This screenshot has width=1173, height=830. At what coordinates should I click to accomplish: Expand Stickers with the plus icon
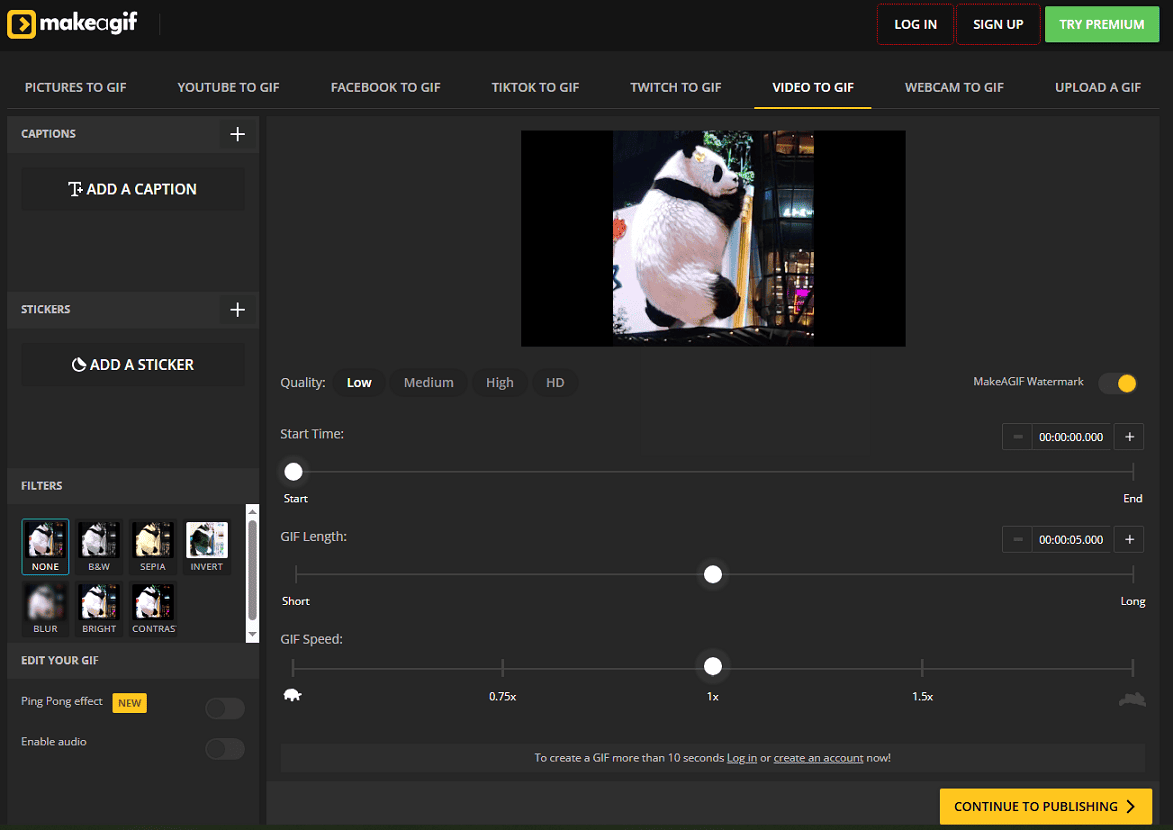point(237,310)
